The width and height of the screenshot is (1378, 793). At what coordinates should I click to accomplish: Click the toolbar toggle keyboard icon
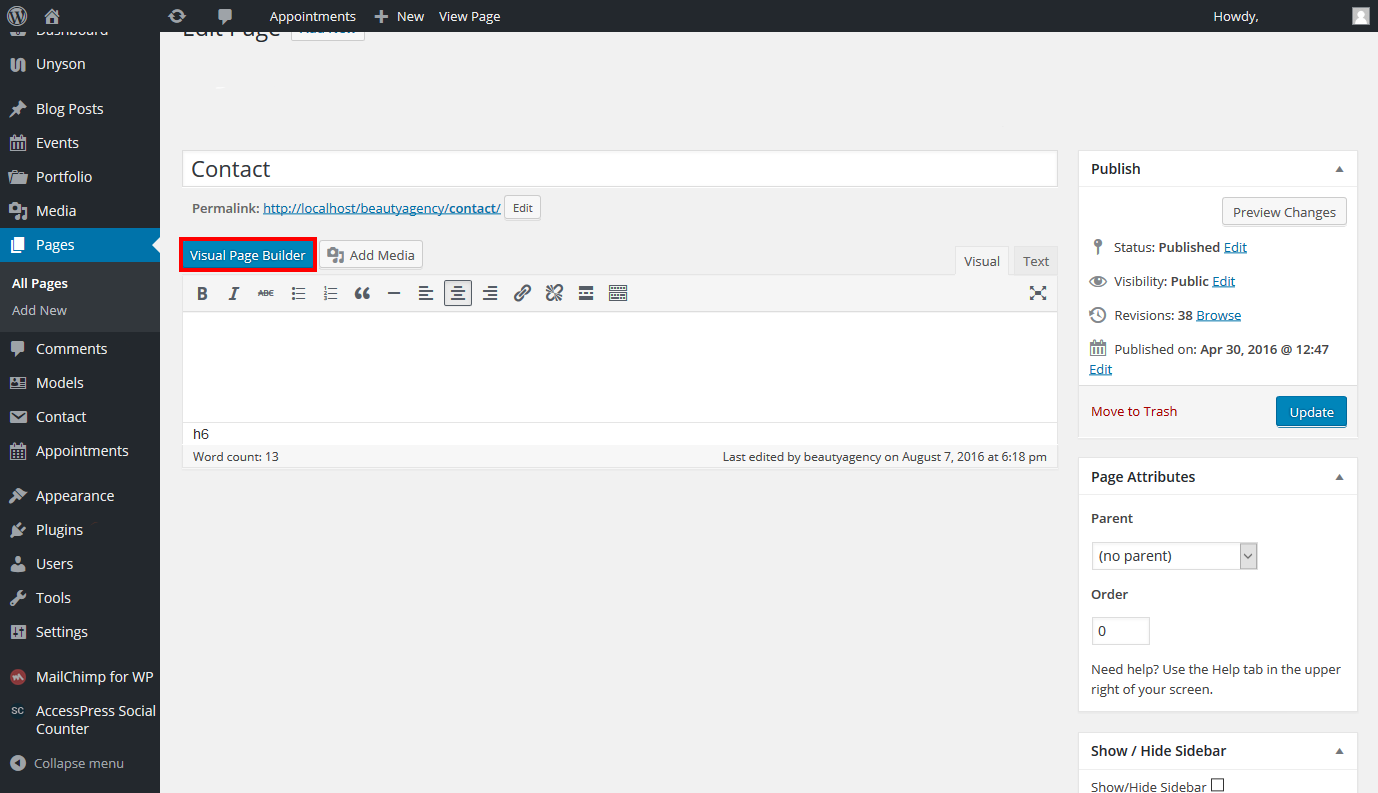618,293
